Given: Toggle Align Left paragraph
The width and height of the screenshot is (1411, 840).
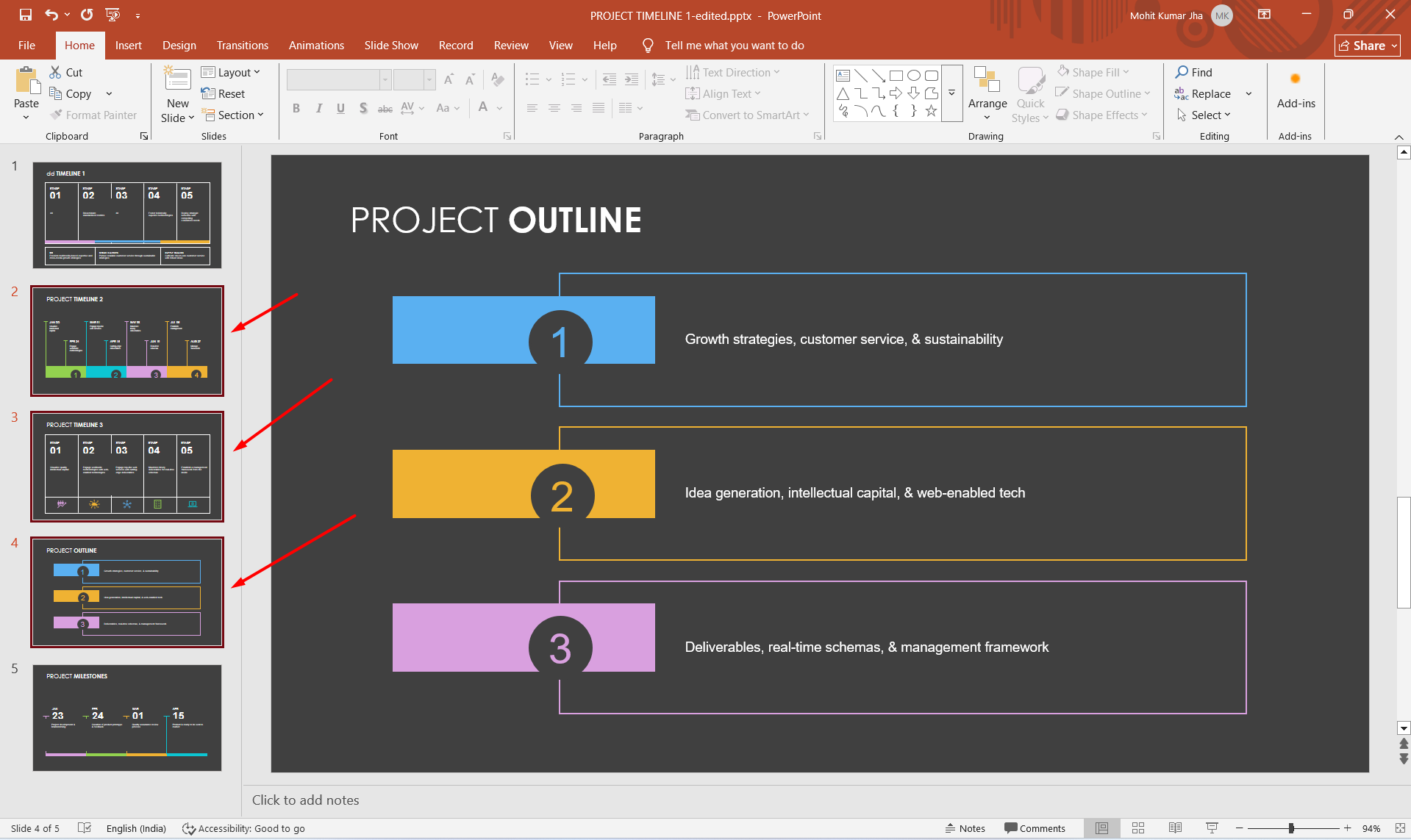Looking at the screenshot, I should tap(532, 108).
